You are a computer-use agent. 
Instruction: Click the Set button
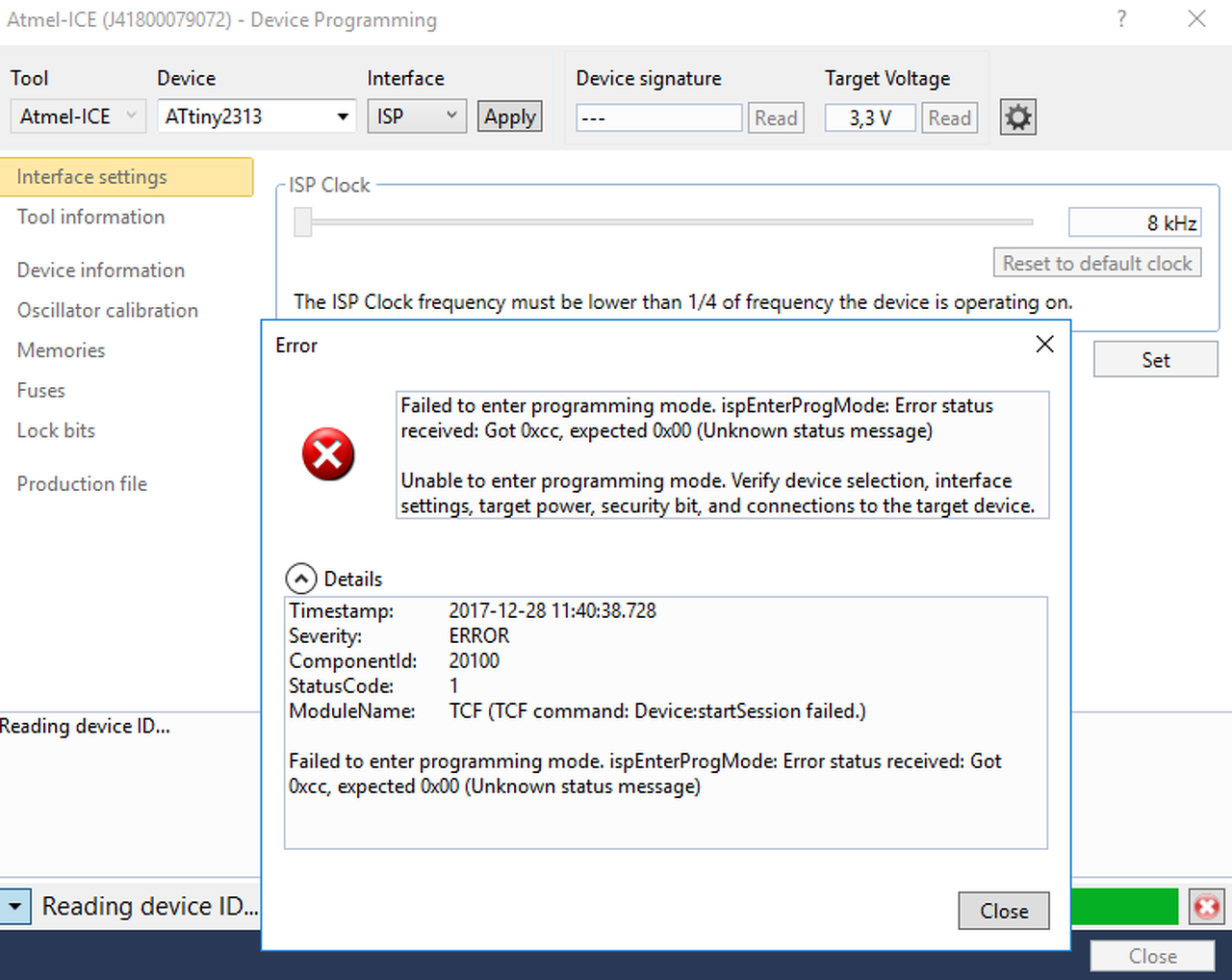click(1155, 360)
